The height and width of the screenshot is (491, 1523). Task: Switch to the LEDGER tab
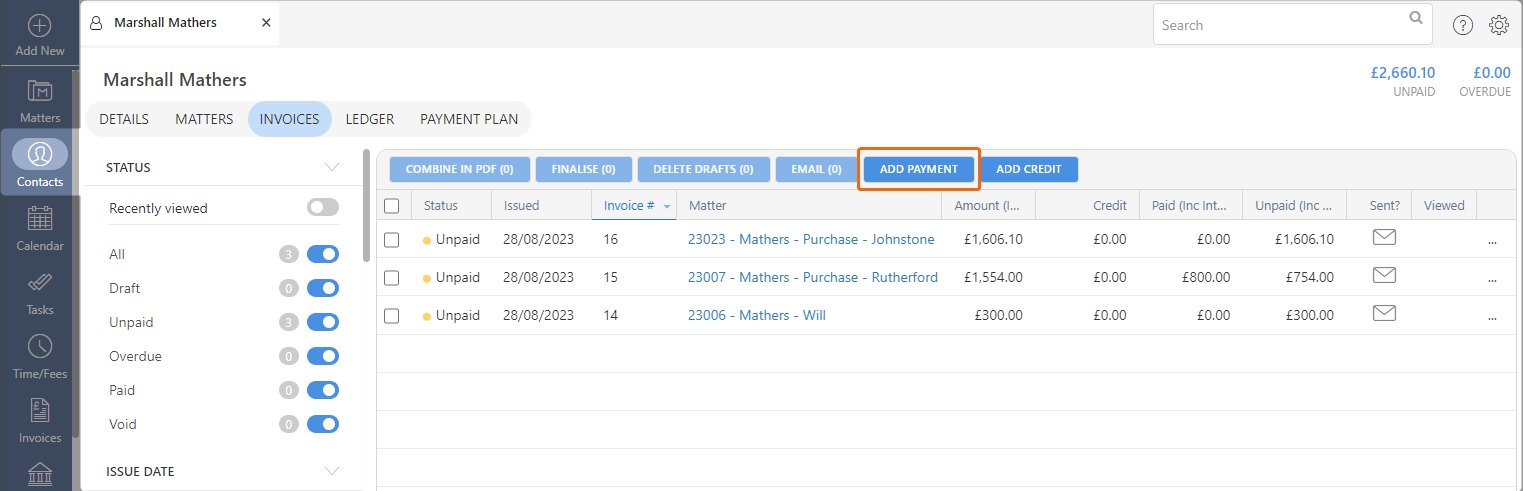[370, 119]
